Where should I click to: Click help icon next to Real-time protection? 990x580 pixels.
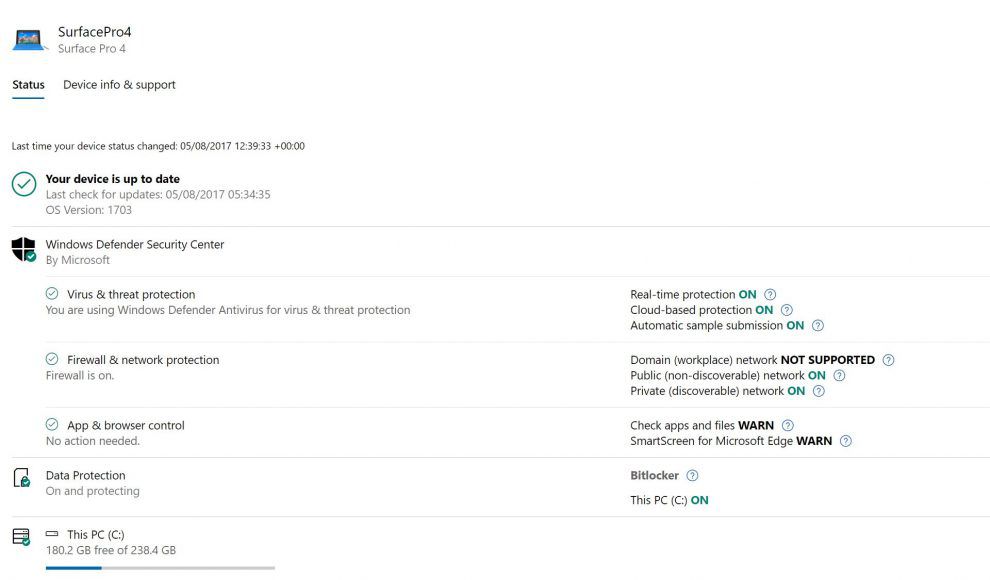770,295
